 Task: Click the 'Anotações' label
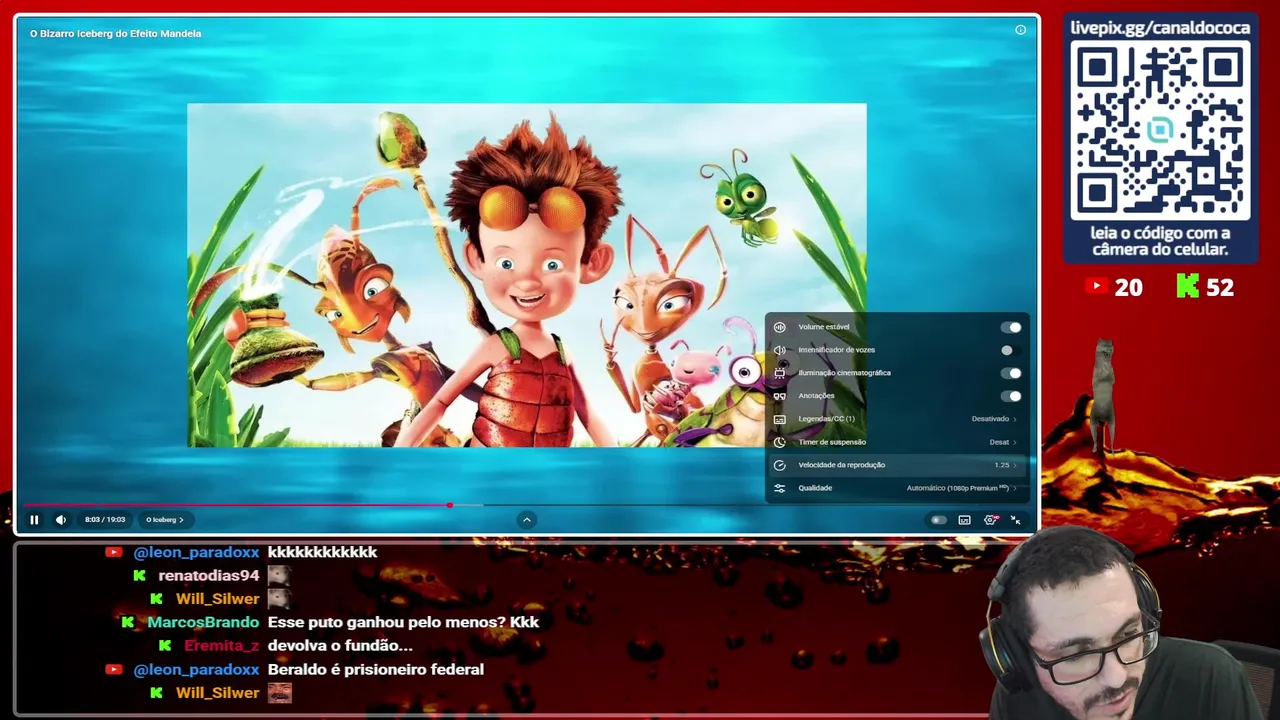click(816, 396)
